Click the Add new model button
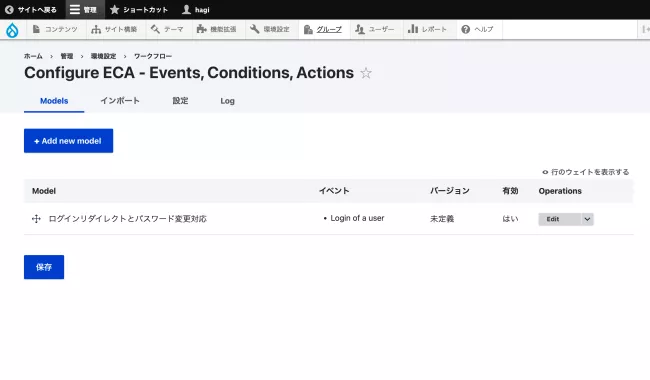The width and height of the screenshot is (650, 380). tap(68, 141)
